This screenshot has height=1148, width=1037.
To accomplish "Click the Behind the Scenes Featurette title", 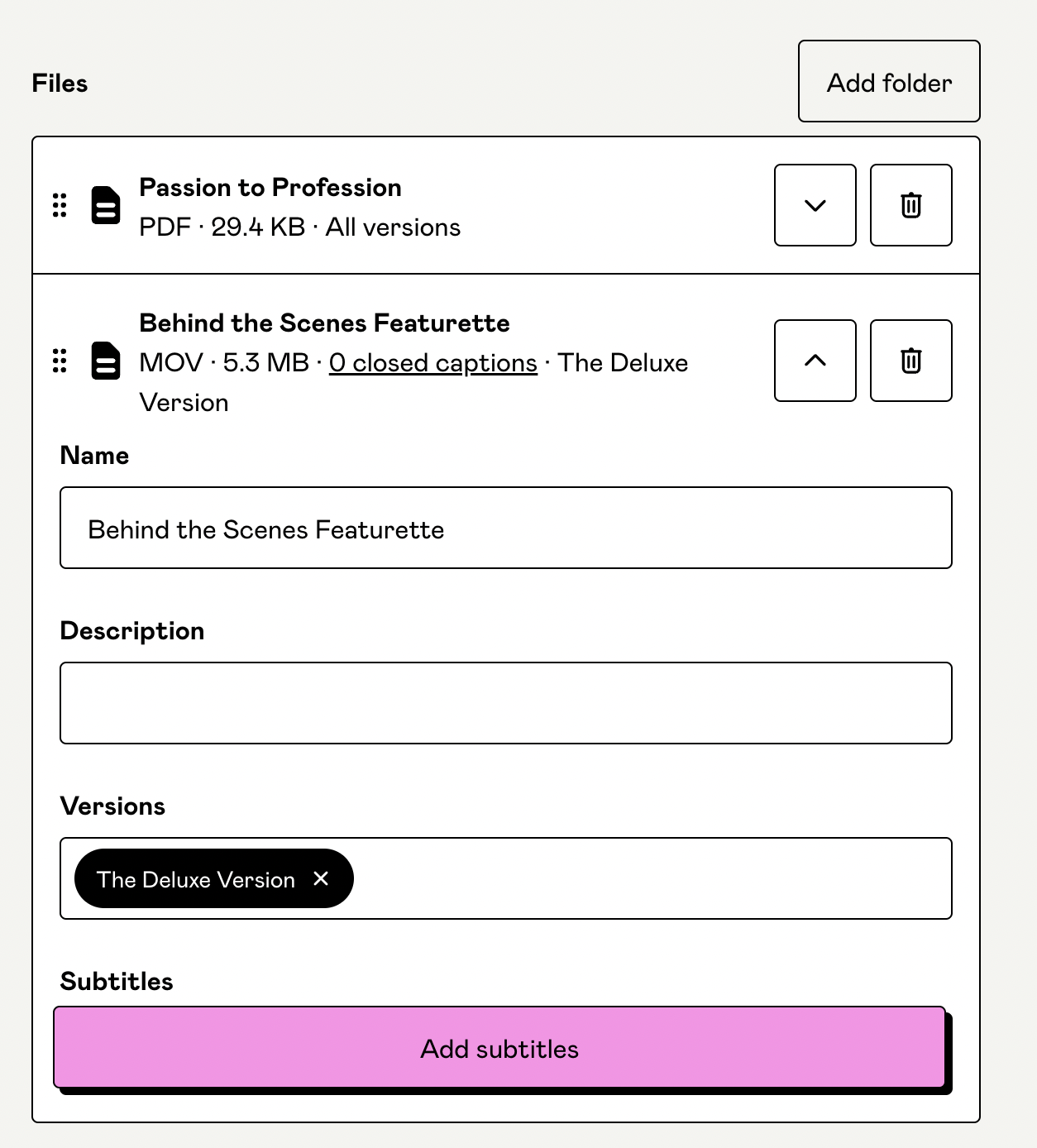I will click(x=324, y=323).
